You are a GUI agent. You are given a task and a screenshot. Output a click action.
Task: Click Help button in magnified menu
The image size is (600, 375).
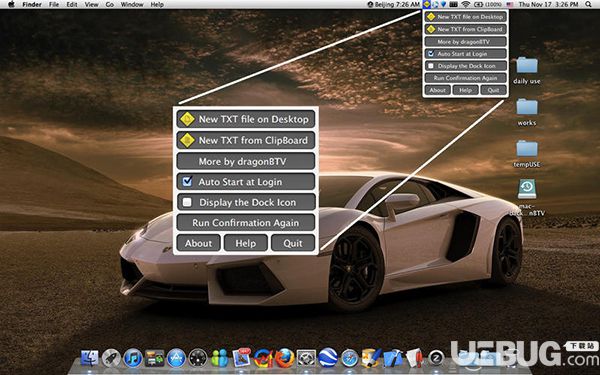[246, 243]
